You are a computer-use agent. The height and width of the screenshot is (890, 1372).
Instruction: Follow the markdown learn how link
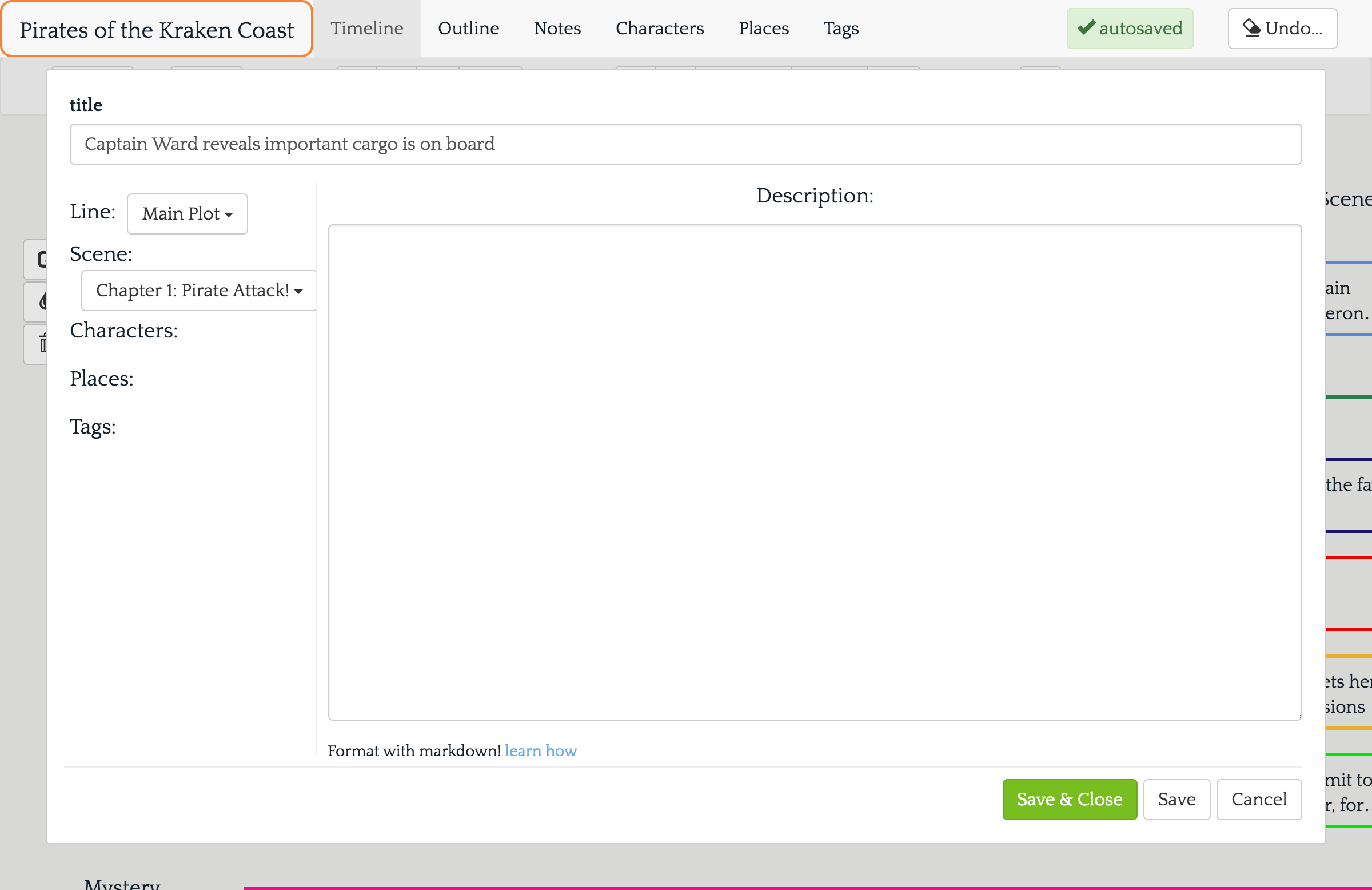(x=540, y=750)
